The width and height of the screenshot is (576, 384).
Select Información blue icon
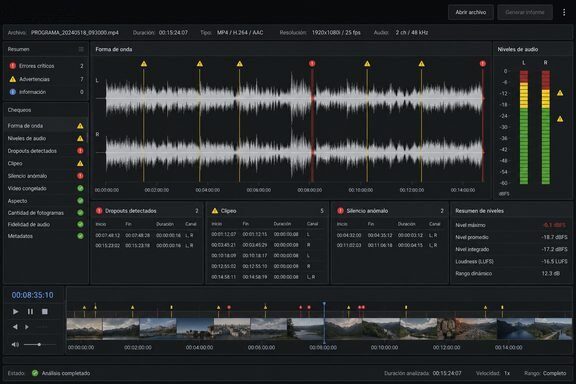[x=12, y=92]
